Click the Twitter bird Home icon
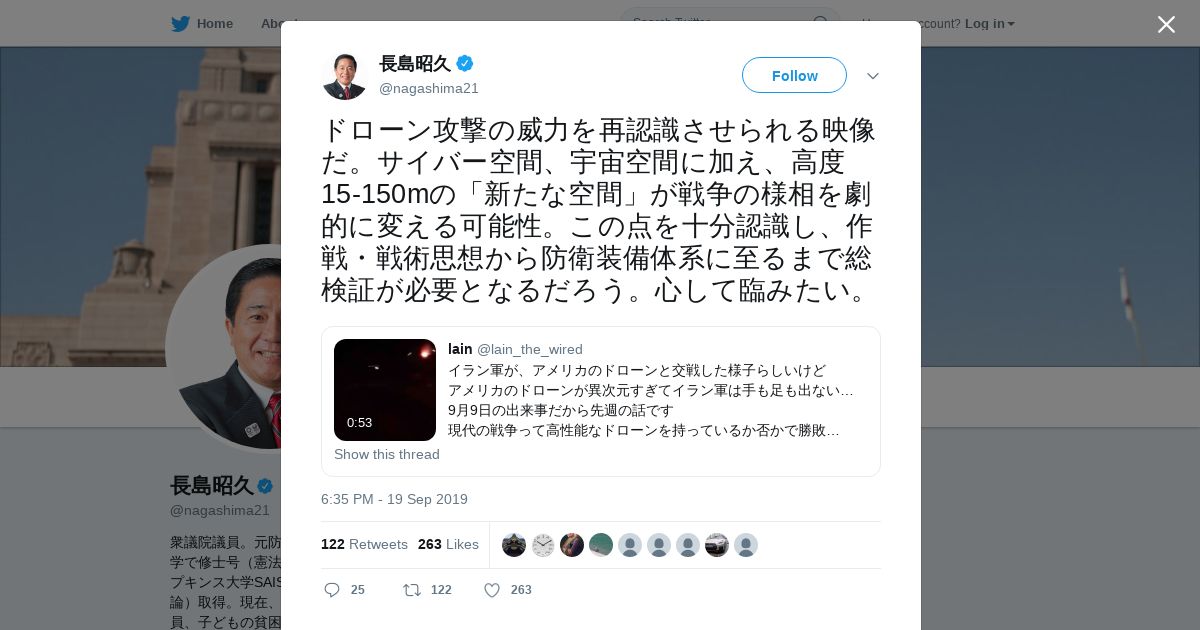1200x630 pixels. [x=180, y=23]
